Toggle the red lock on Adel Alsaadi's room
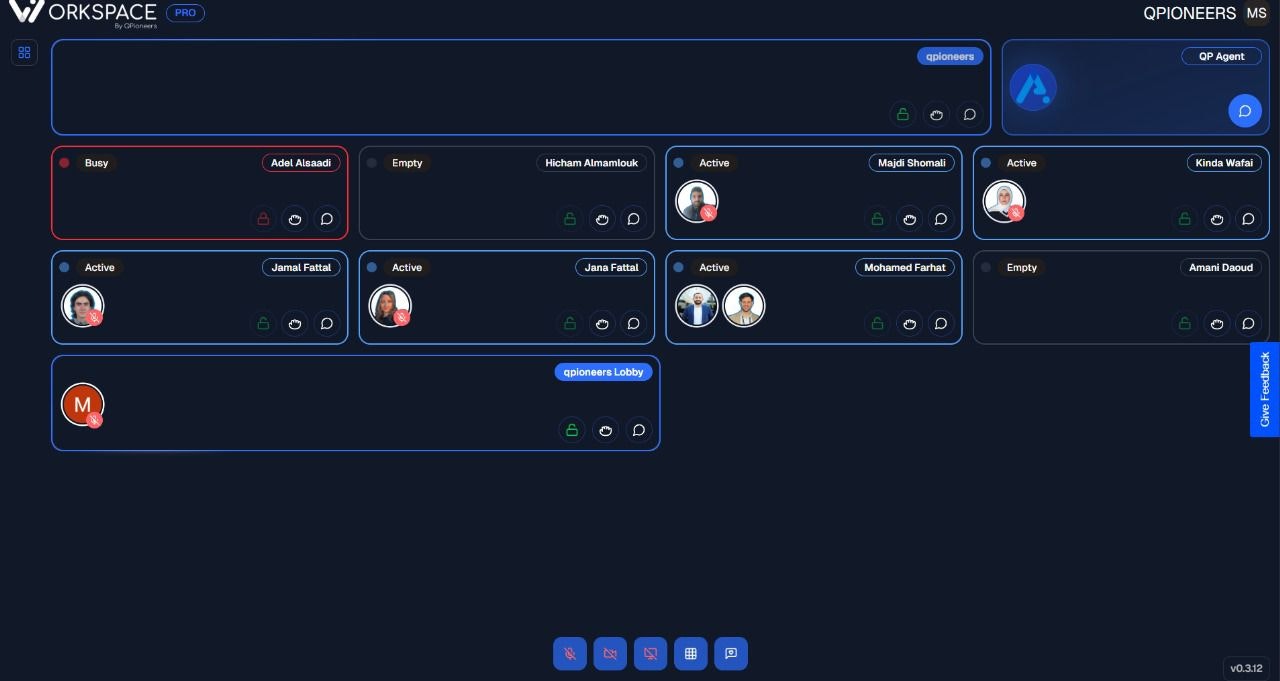 [x=263, y=219]
